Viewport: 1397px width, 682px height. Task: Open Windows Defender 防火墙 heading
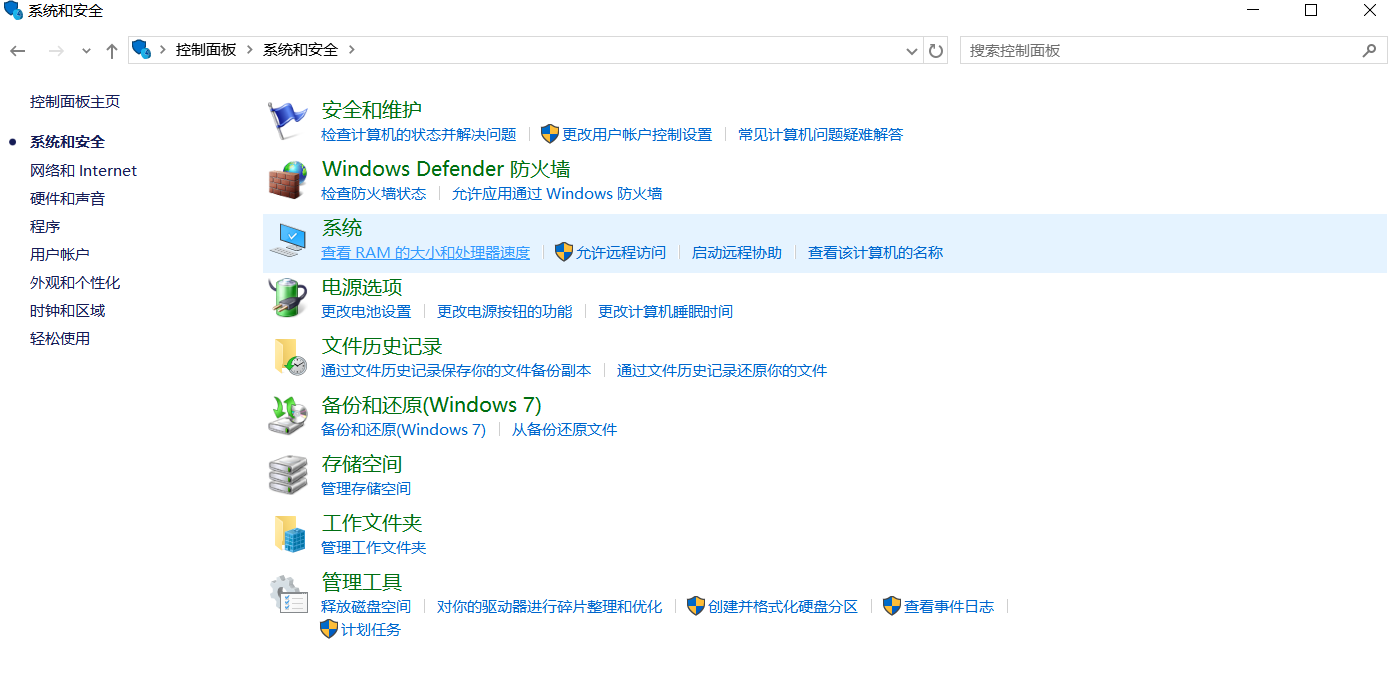446,169
